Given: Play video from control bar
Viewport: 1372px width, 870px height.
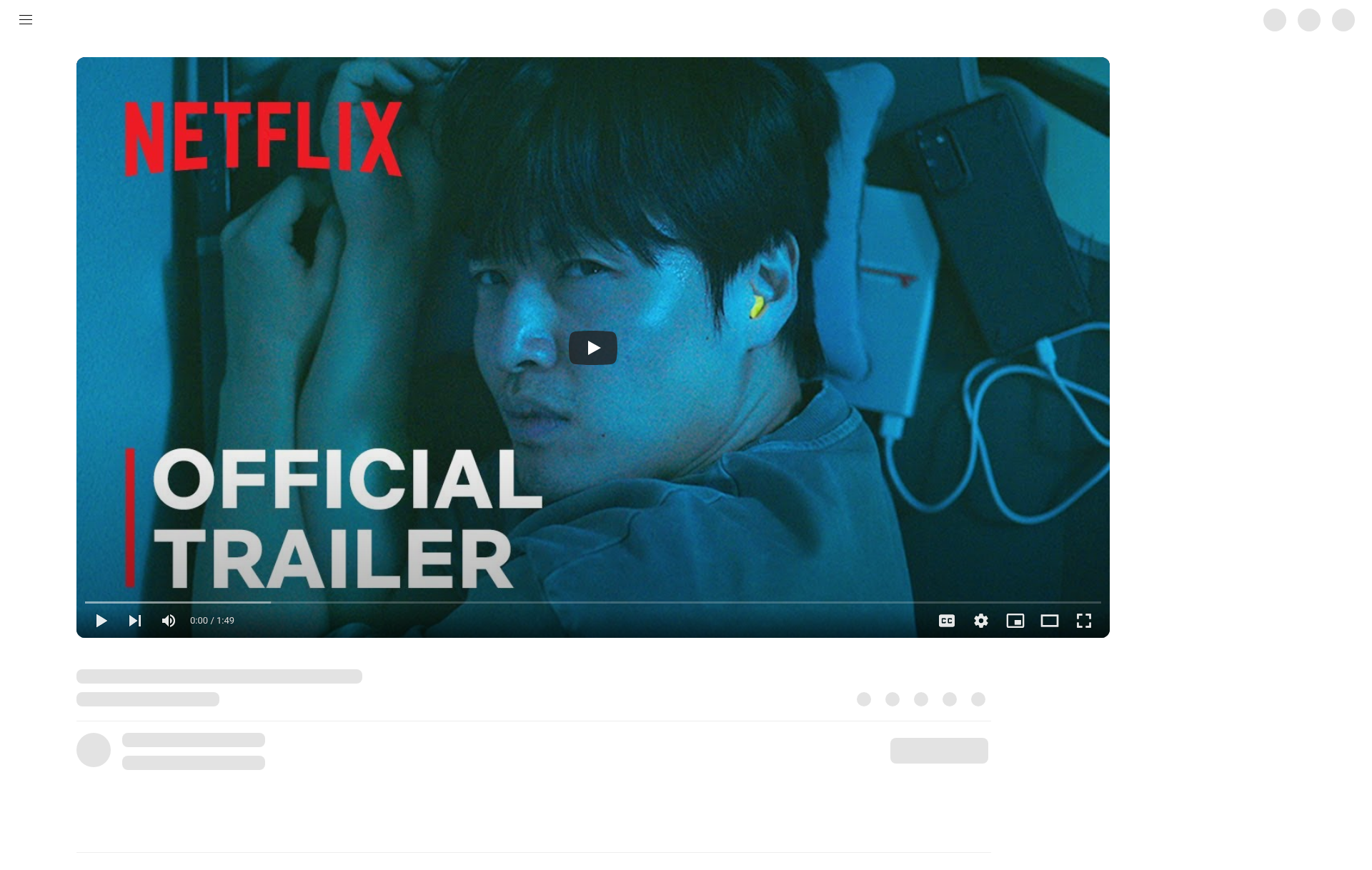Looking at the screenshot, I should tap(101, 621).
